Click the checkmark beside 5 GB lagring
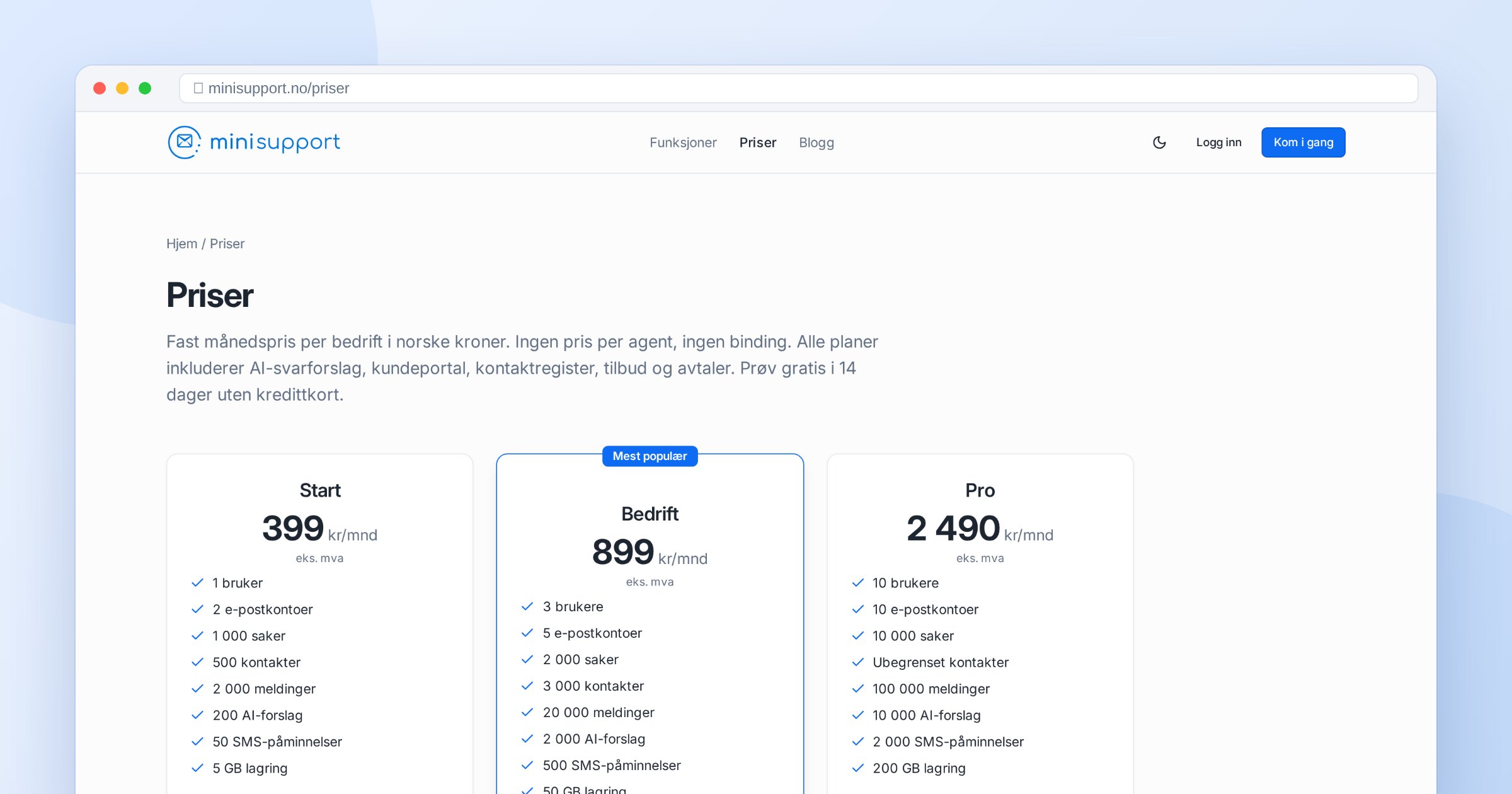The image size is (1512, 794). tap(197, 768)
